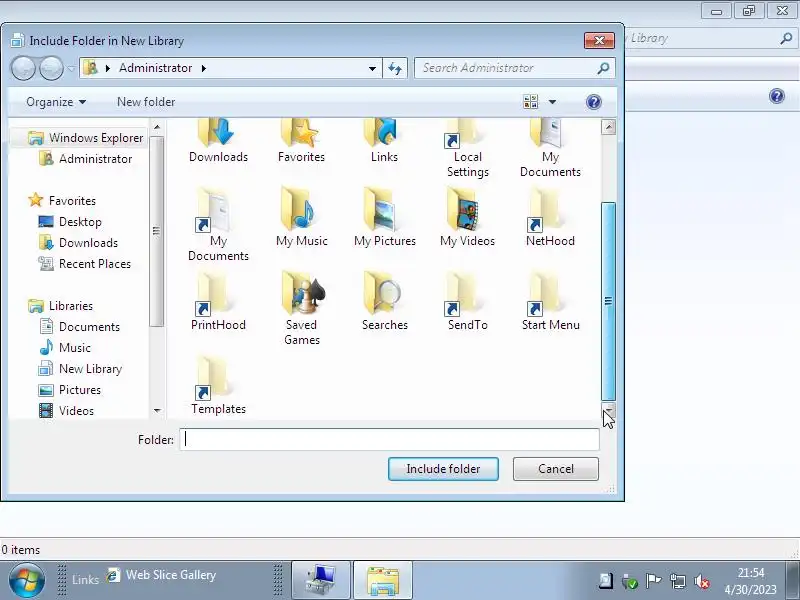
Task: Click the navigation pane scroll down arrow
Action: 157,411
